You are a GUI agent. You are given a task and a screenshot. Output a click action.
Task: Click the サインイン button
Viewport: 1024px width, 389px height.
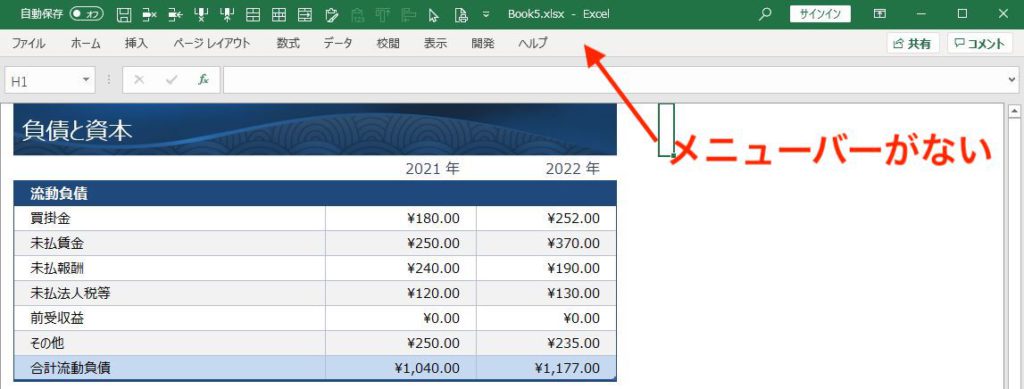[820, 14]
